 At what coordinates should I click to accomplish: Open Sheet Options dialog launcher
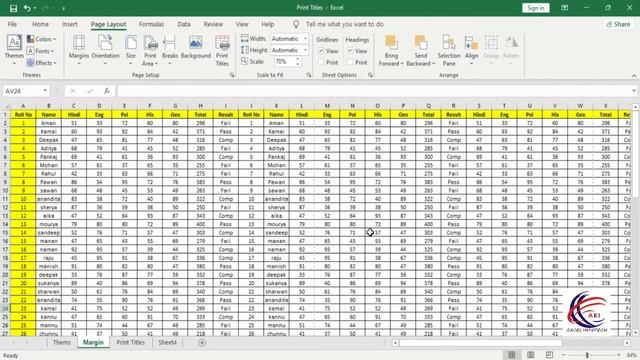tap(370, 75)
